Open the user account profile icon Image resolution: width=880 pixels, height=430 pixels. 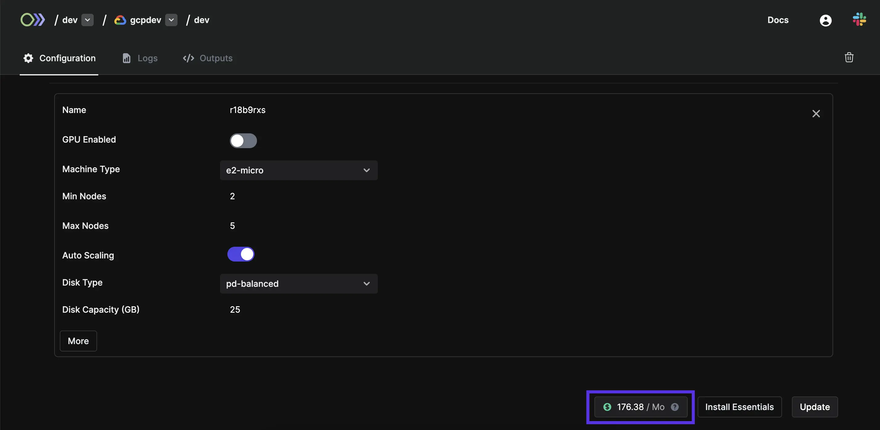click(825, 20)
